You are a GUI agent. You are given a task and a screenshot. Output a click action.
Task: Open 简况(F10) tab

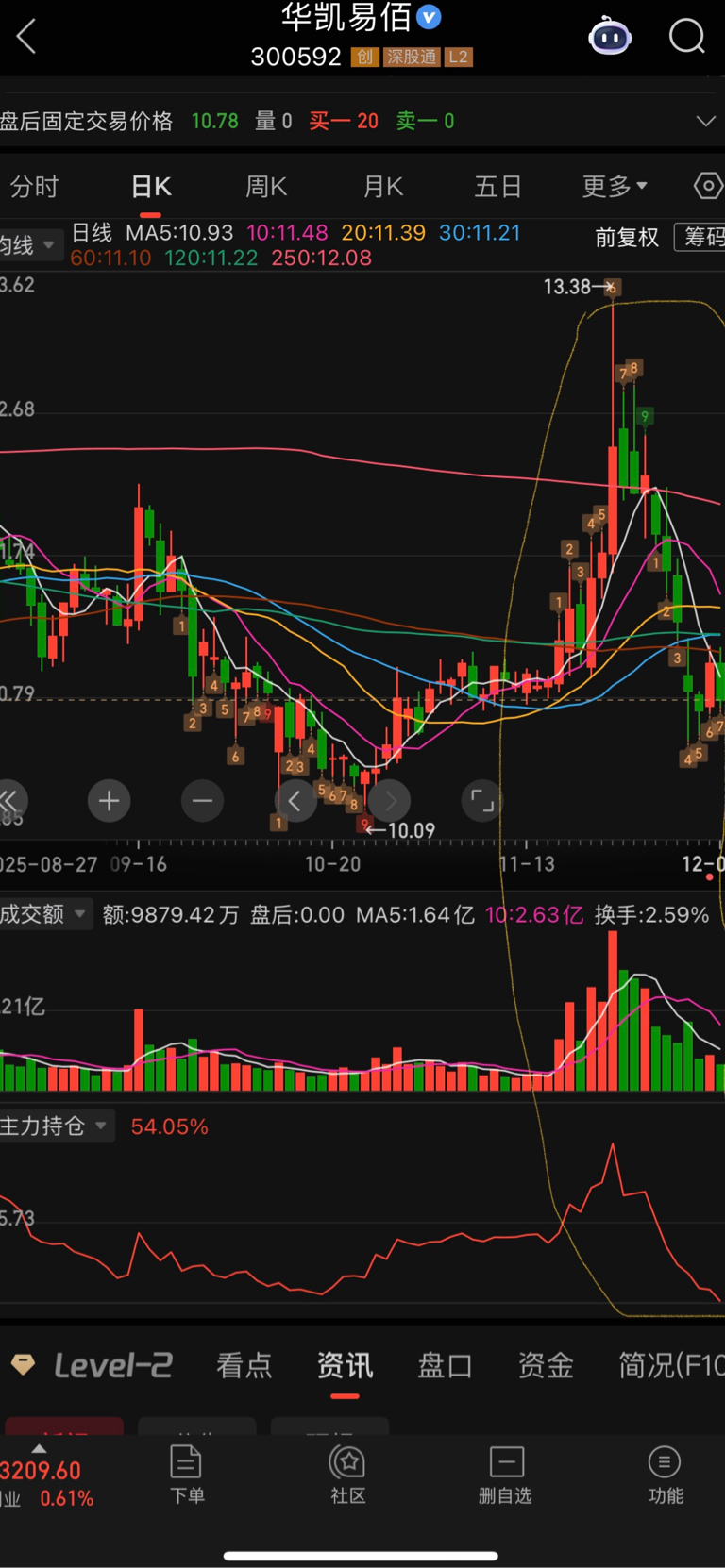pos(671,1365)
